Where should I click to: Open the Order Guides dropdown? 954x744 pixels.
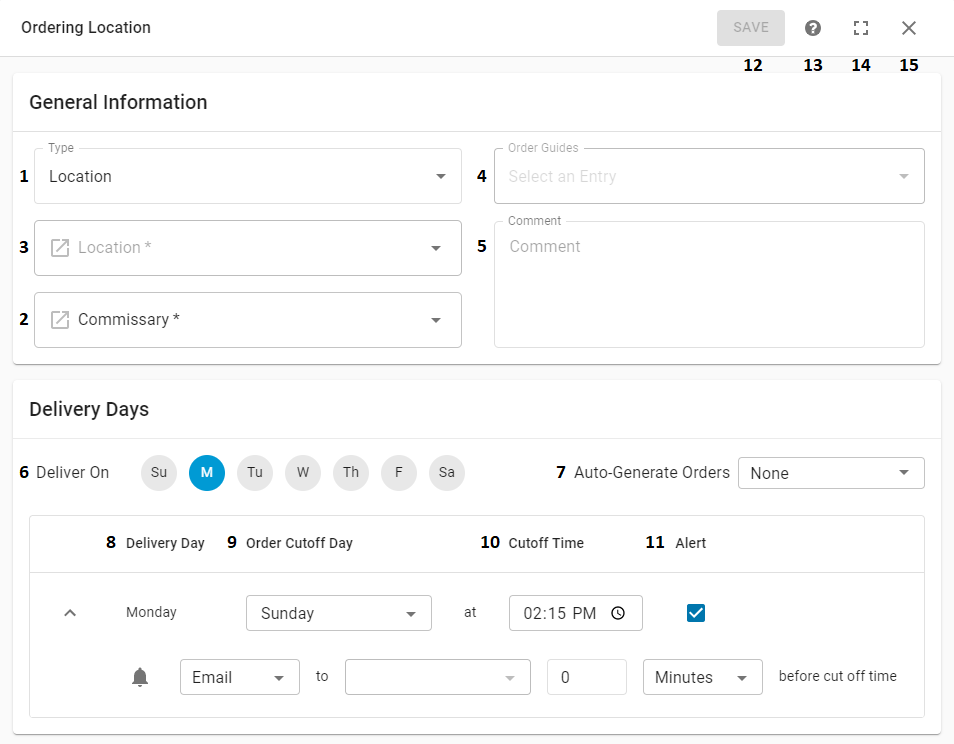(709, 176)
